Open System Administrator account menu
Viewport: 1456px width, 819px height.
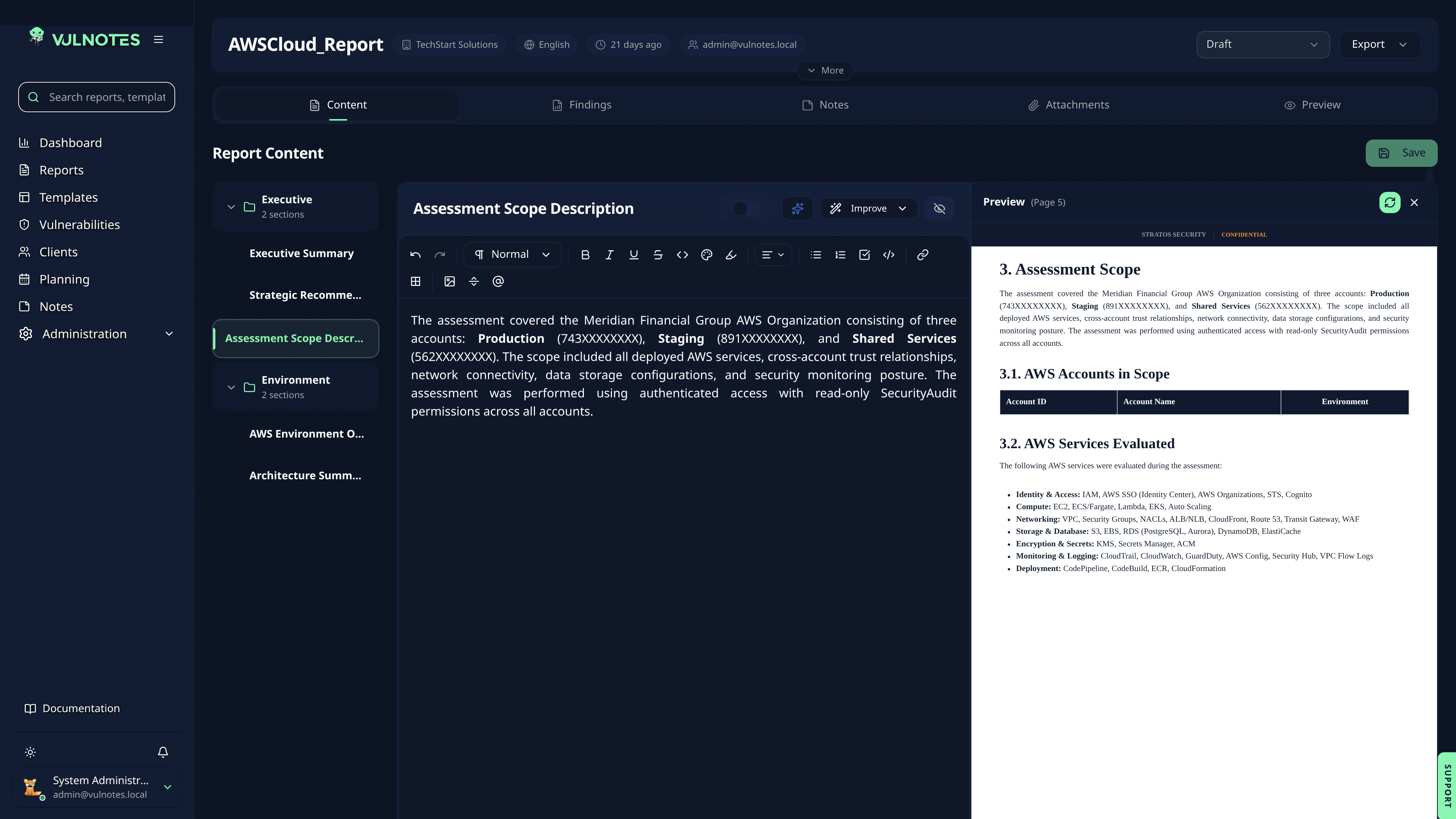97,787
